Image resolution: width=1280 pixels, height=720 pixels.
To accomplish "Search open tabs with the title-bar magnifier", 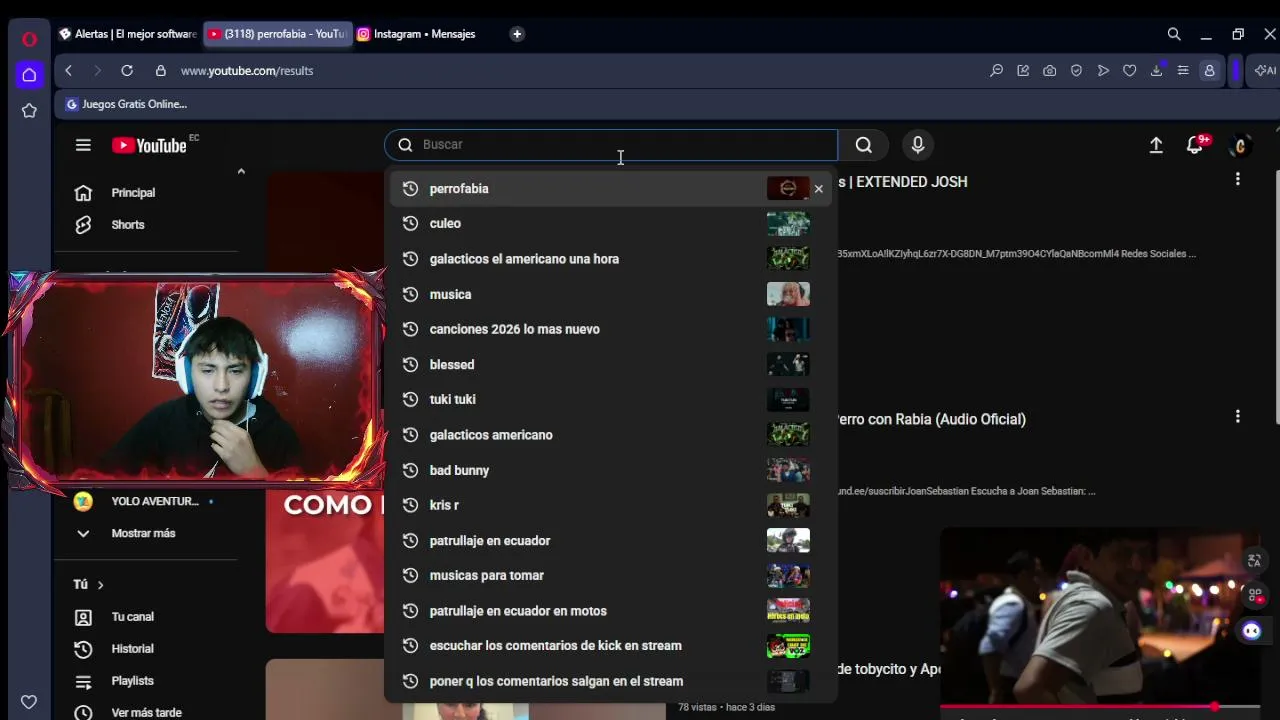I will click(x=1174, y=34).
